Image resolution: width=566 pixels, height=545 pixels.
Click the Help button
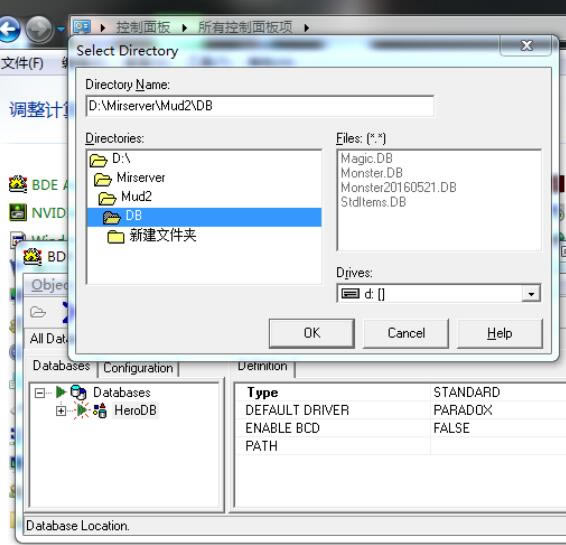click(500, 333)
